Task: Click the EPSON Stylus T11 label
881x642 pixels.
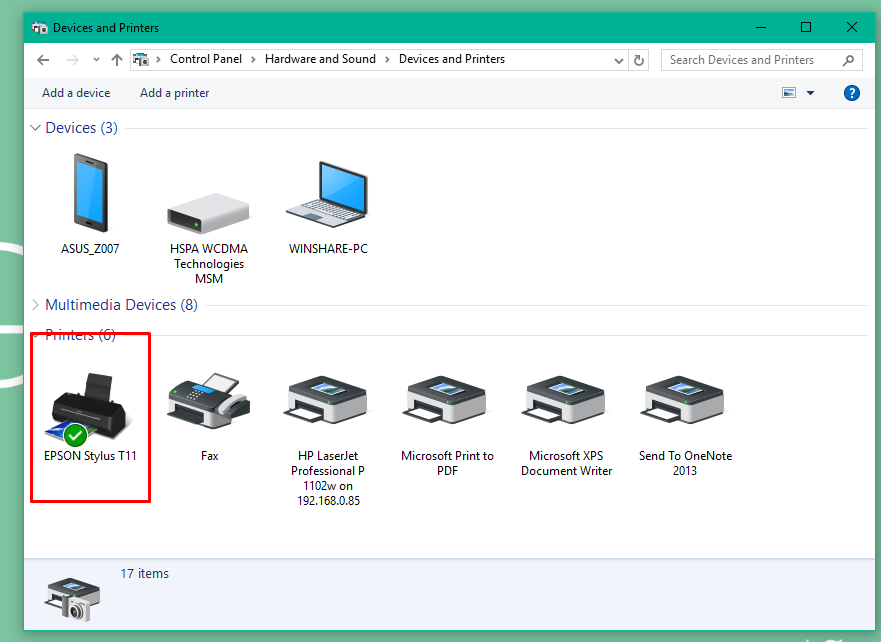Action: 90,456
